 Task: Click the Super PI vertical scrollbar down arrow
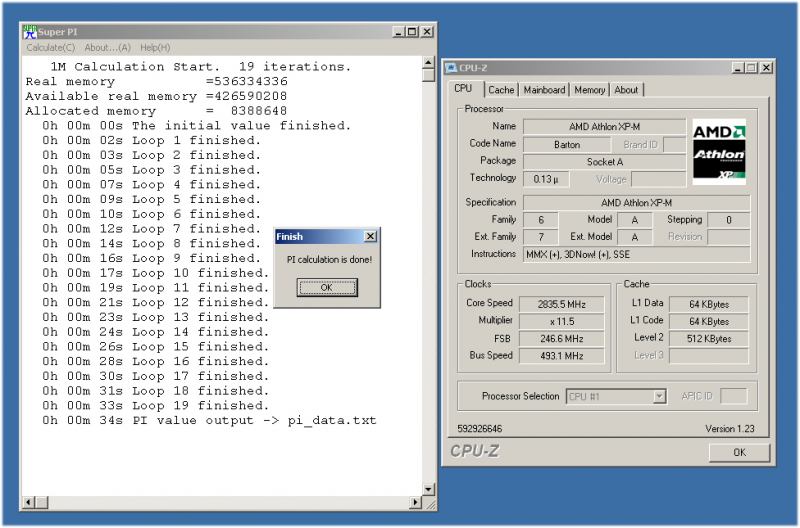(x=429, y=490)
